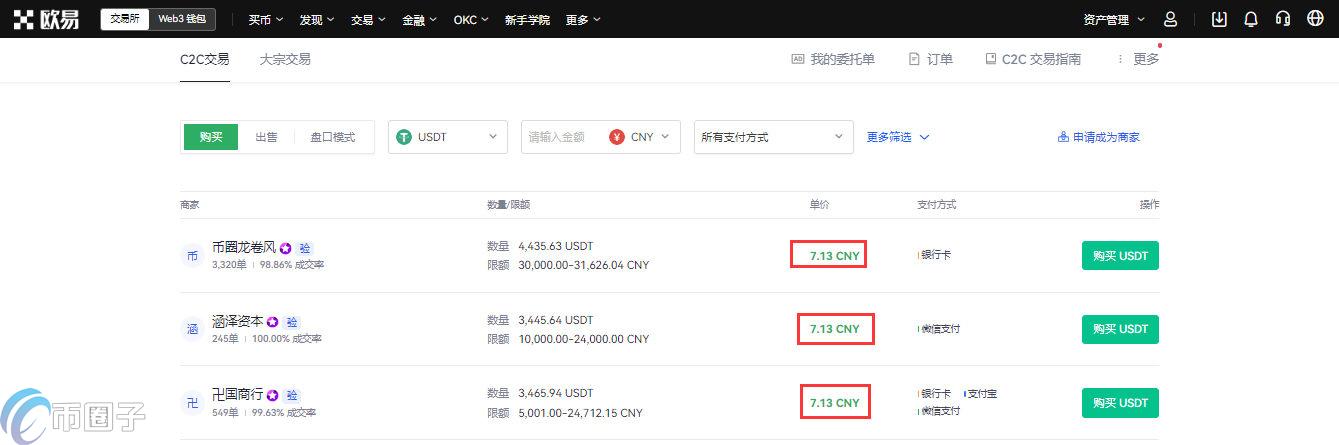Open the globe language selector

tap(1315, 19)
